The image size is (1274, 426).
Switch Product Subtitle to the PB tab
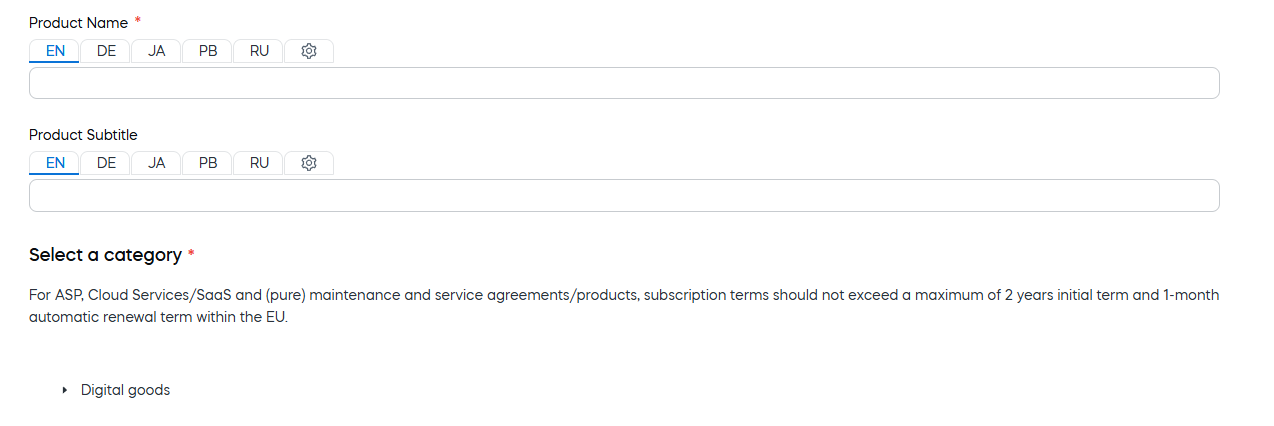208,163
